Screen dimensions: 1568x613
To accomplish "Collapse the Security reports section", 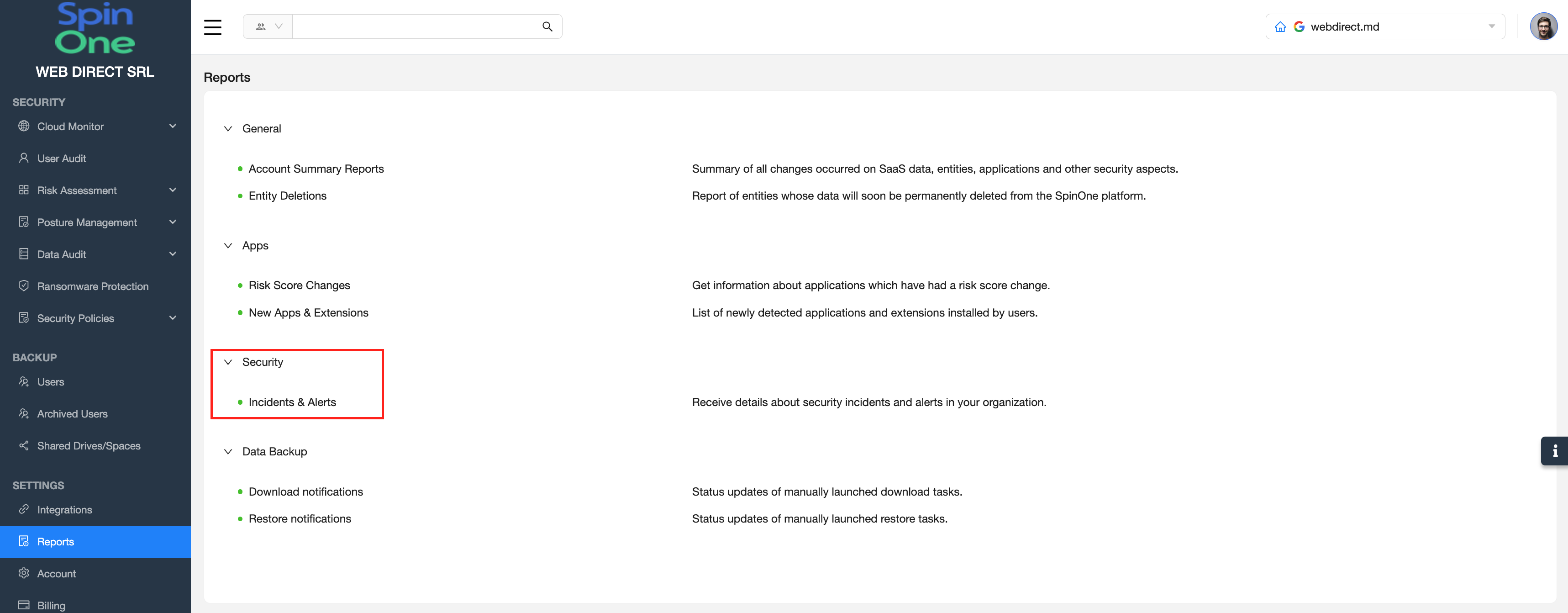I will (228, 362).
